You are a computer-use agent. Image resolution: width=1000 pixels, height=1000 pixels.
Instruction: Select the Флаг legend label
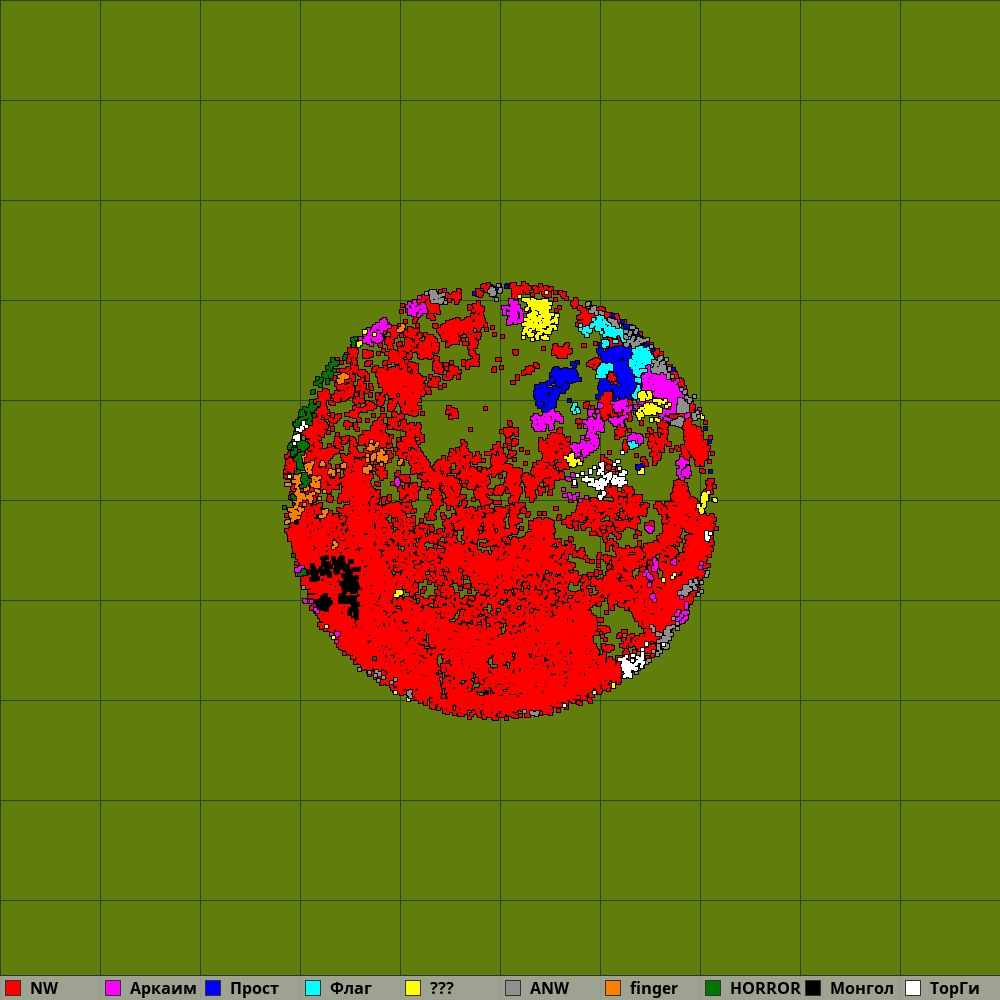(x=351, y=988)
